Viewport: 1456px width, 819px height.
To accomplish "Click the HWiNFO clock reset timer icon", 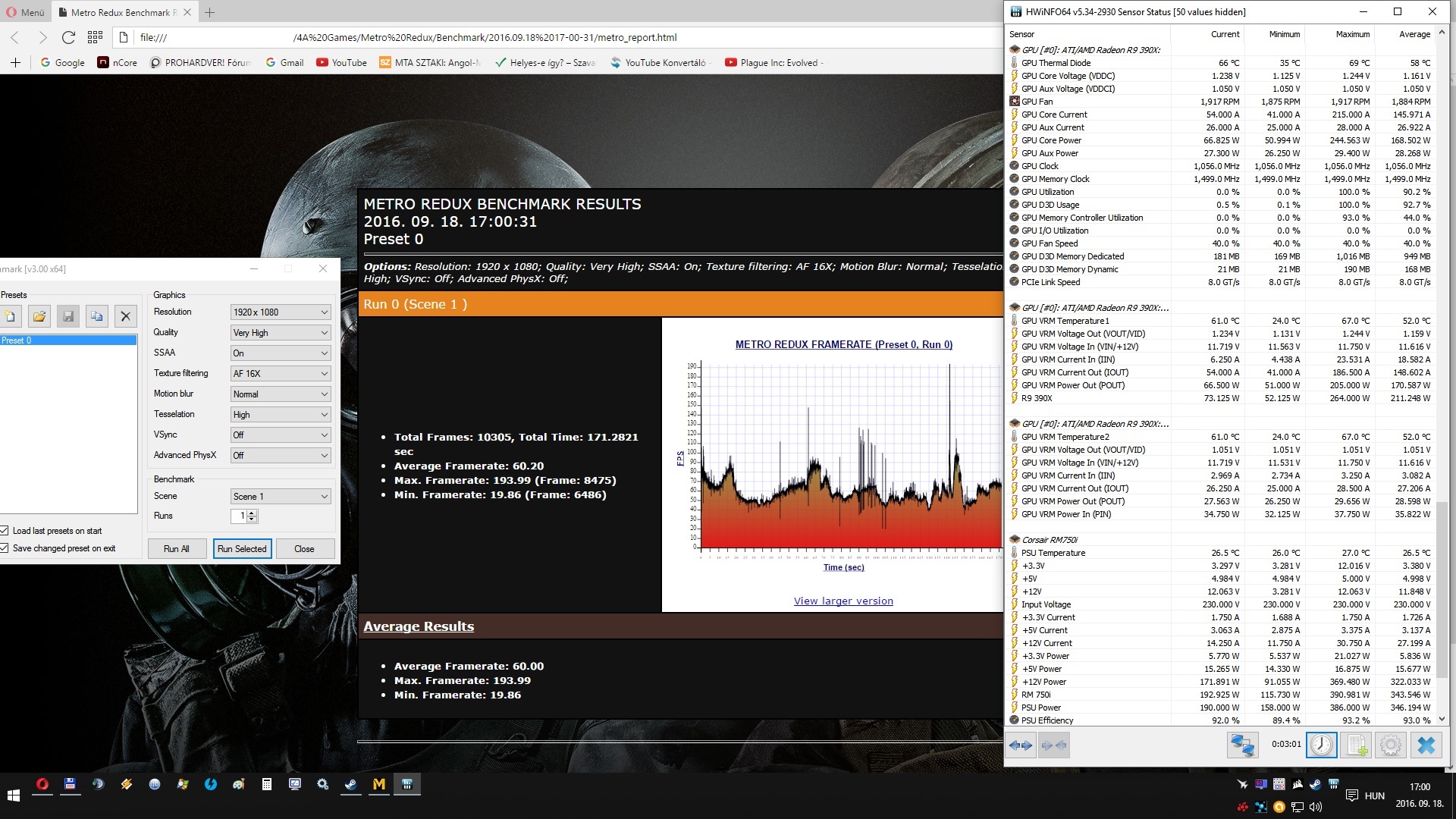I will pyautogui.click(x=1321, y=745).
